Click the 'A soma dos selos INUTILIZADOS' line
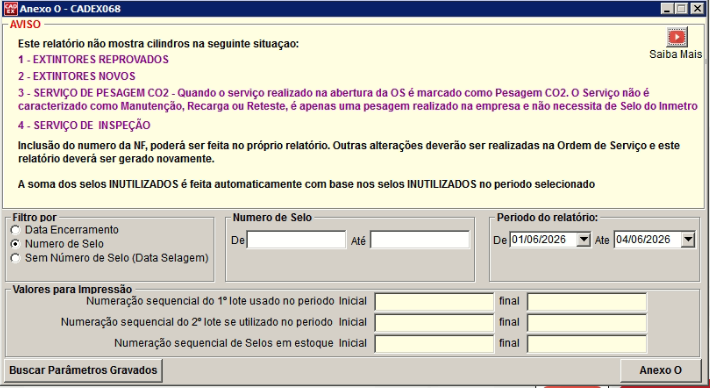Image resolution: width=710 pixels, height=388 pixels. pos(307,185)
